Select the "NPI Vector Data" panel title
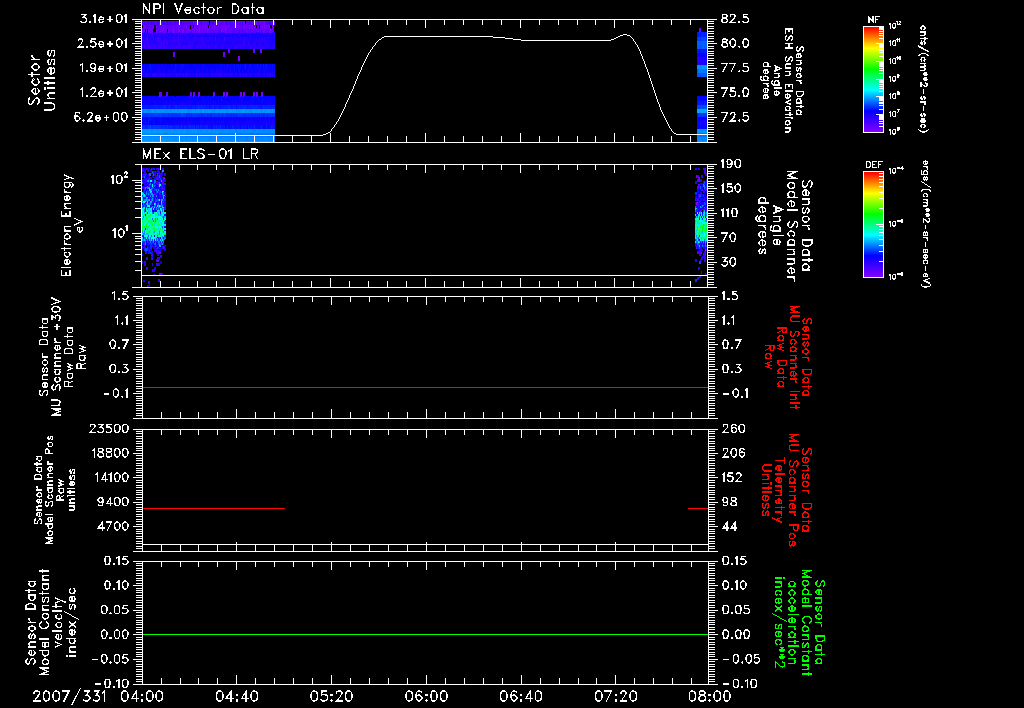Viewport: 1024px width, 708px height. click(204, 9)
